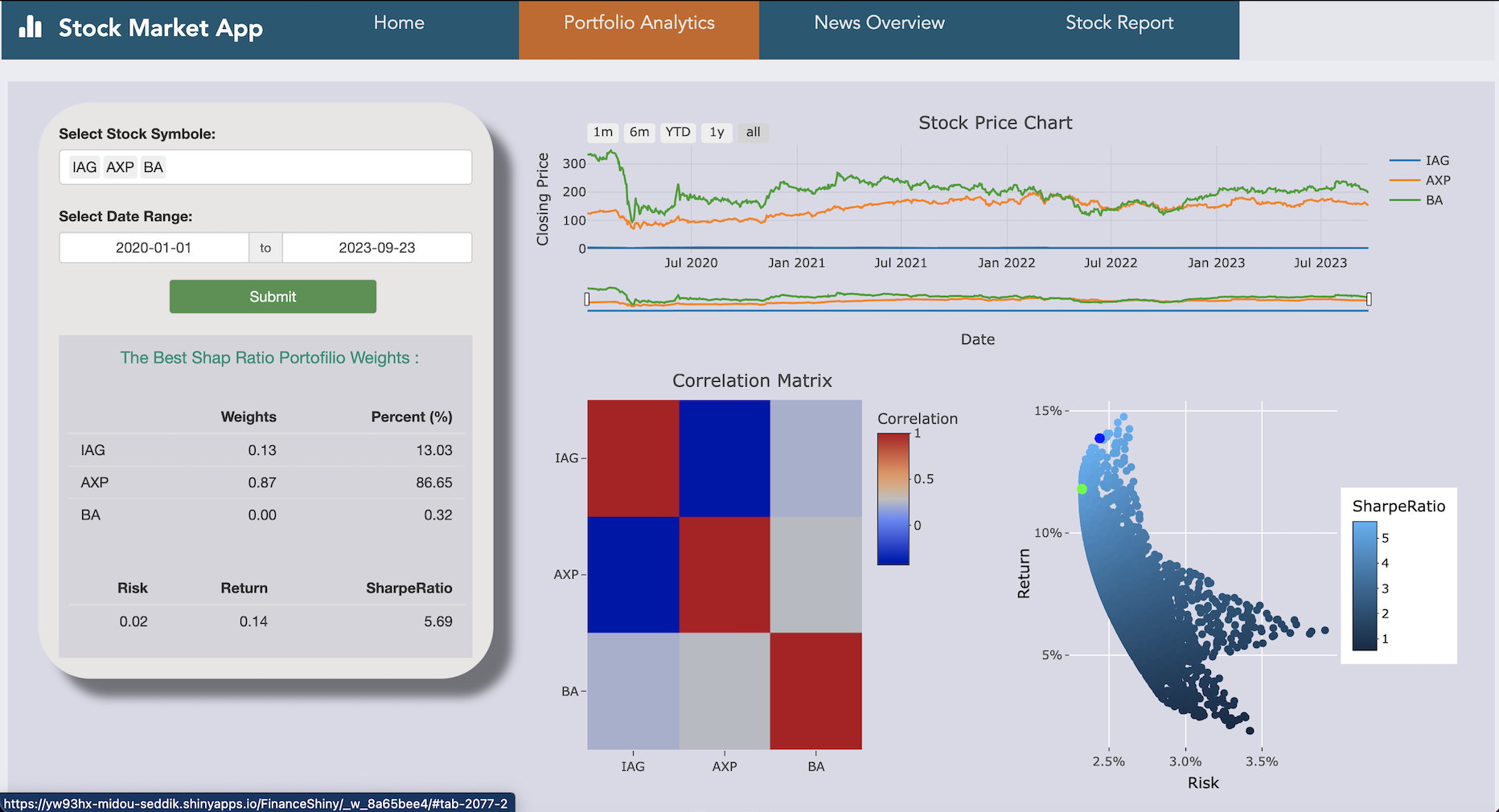Click the BA weight 0.00
This screenshot has height=812, width=1499.
click(262, 515)
